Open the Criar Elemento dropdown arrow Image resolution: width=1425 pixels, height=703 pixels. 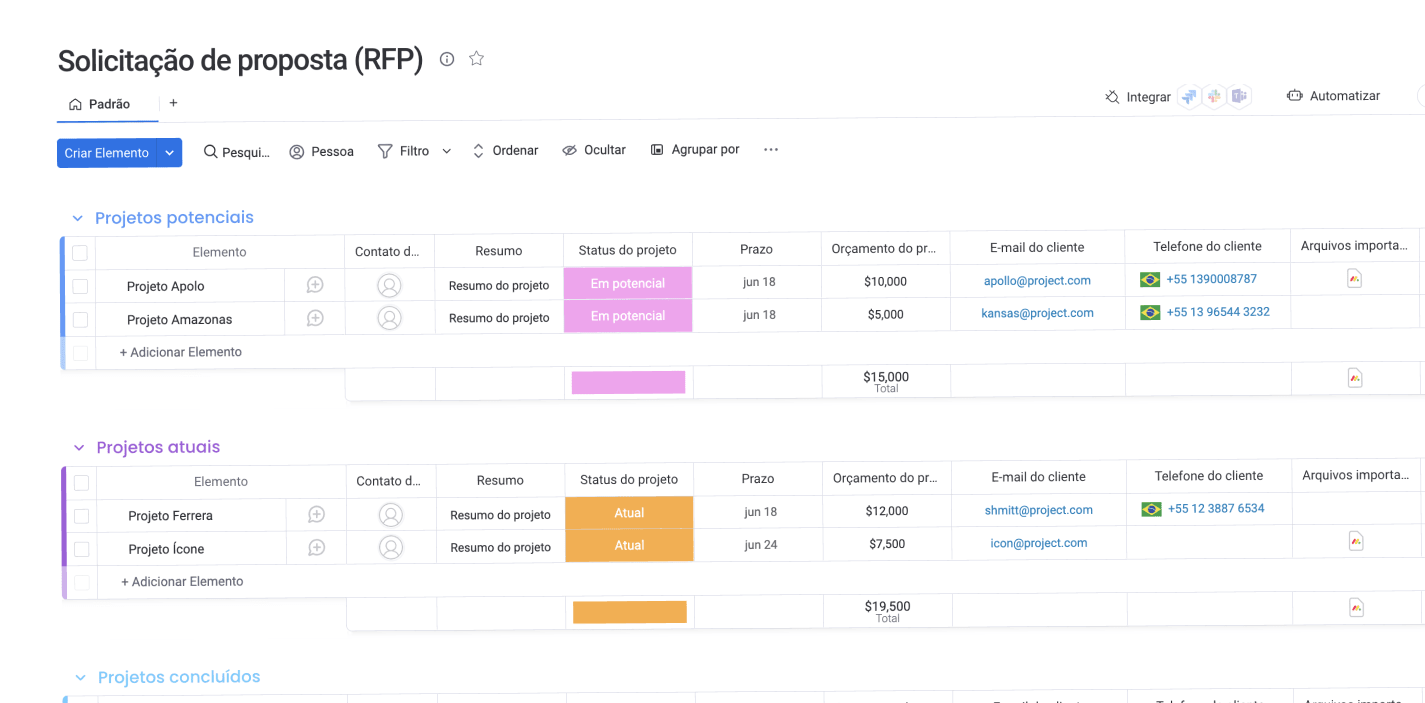(x=169, y=152)
